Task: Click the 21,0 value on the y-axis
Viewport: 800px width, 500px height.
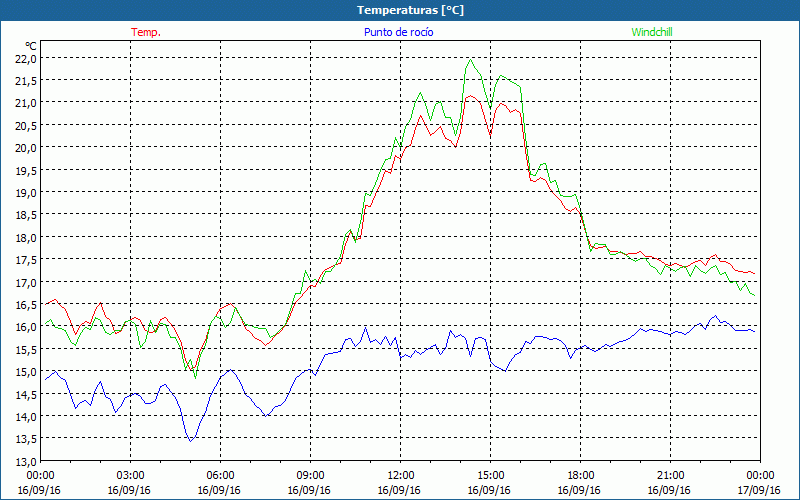Action: click(x=27, y=103)
